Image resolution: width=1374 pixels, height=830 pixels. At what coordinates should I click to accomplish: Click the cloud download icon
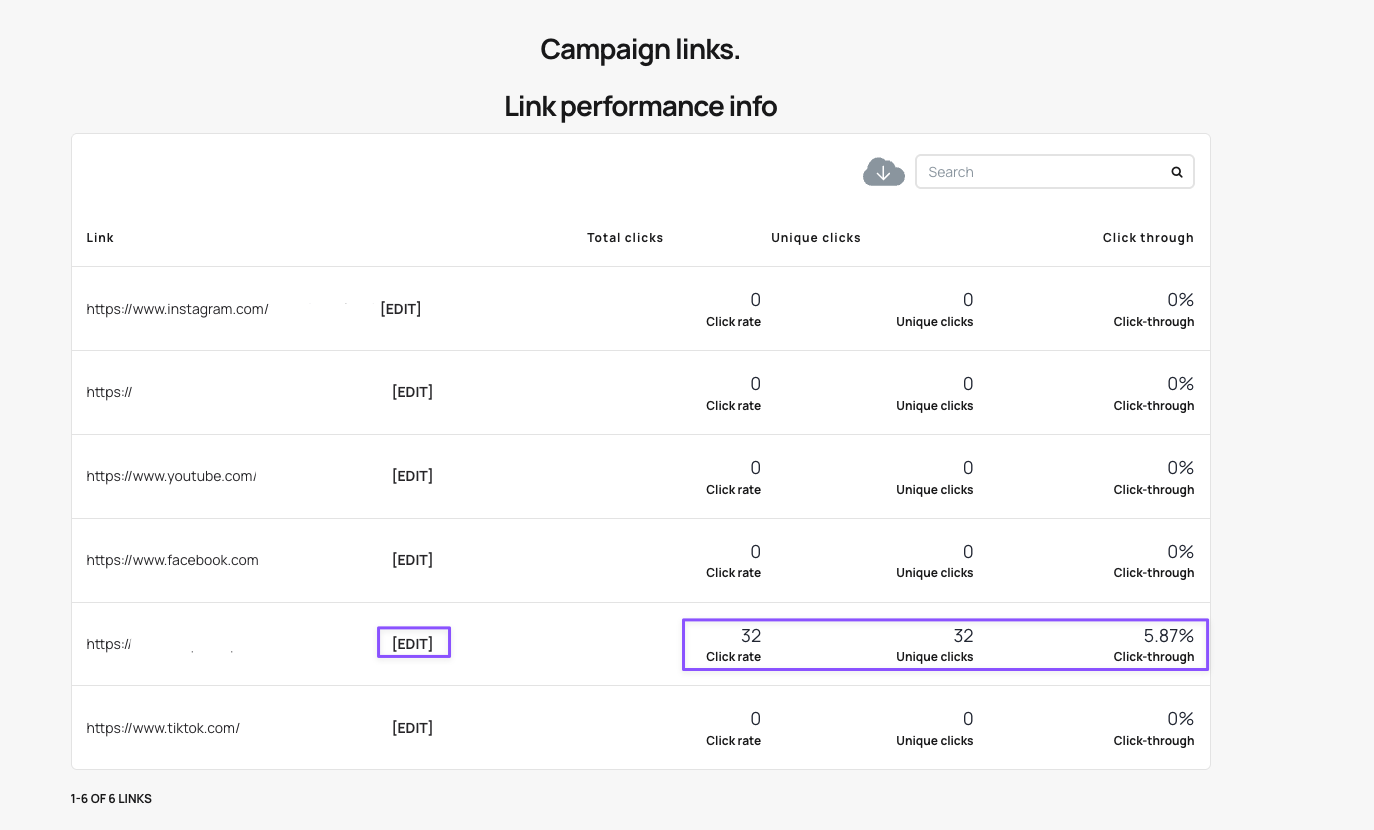(x=883, y=172)
